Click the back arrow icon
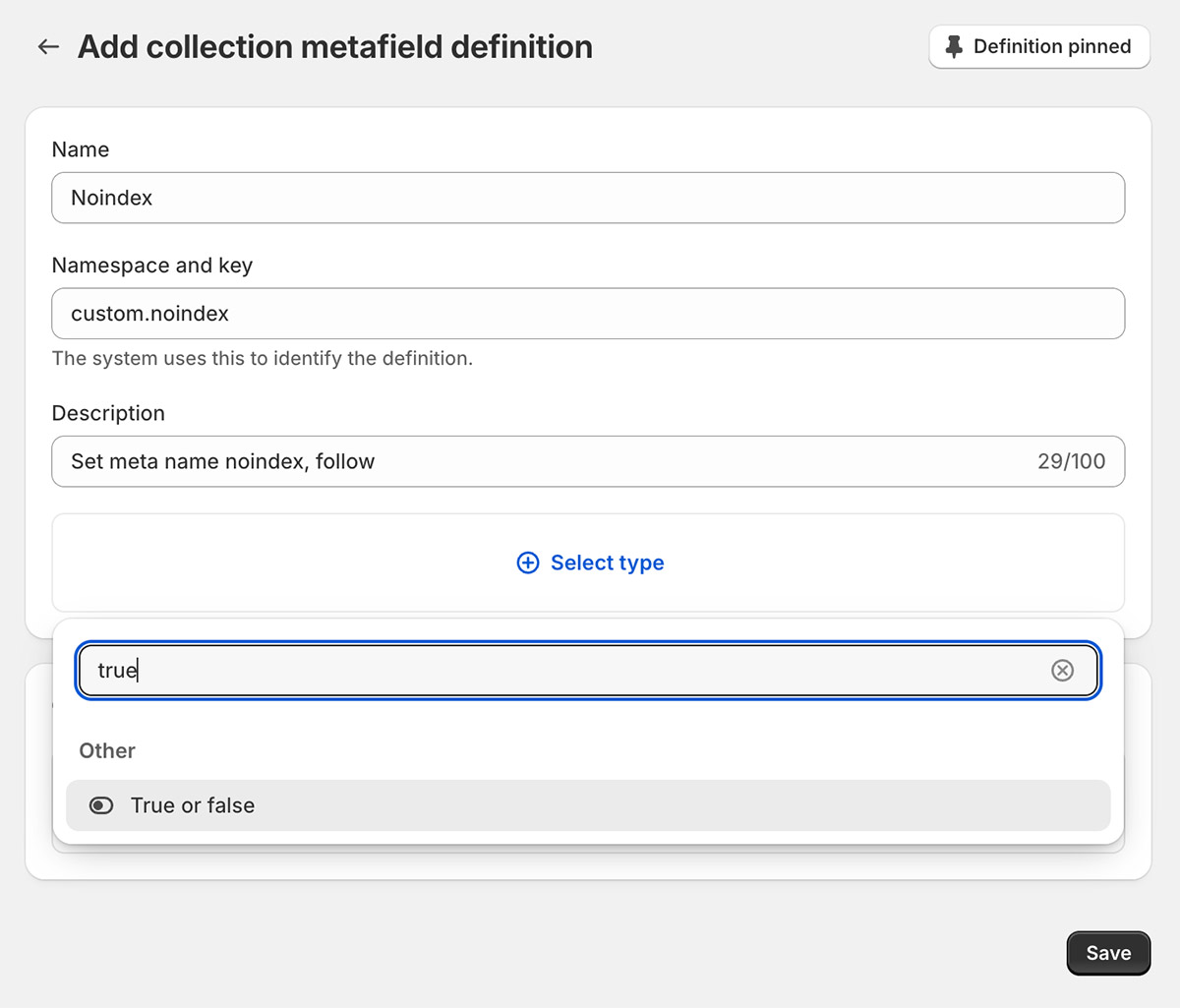Screen dimensions: 1180x1008 point(48,47)
